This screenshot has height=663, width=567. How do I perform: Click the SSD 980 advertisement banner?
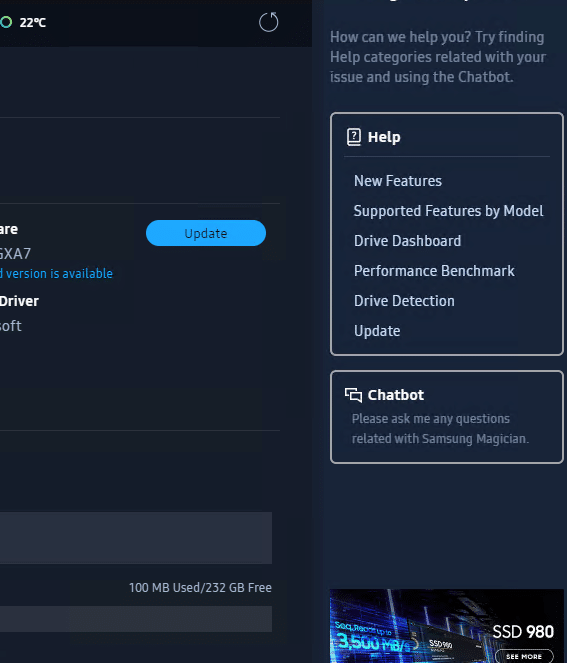tap(447, 626)
